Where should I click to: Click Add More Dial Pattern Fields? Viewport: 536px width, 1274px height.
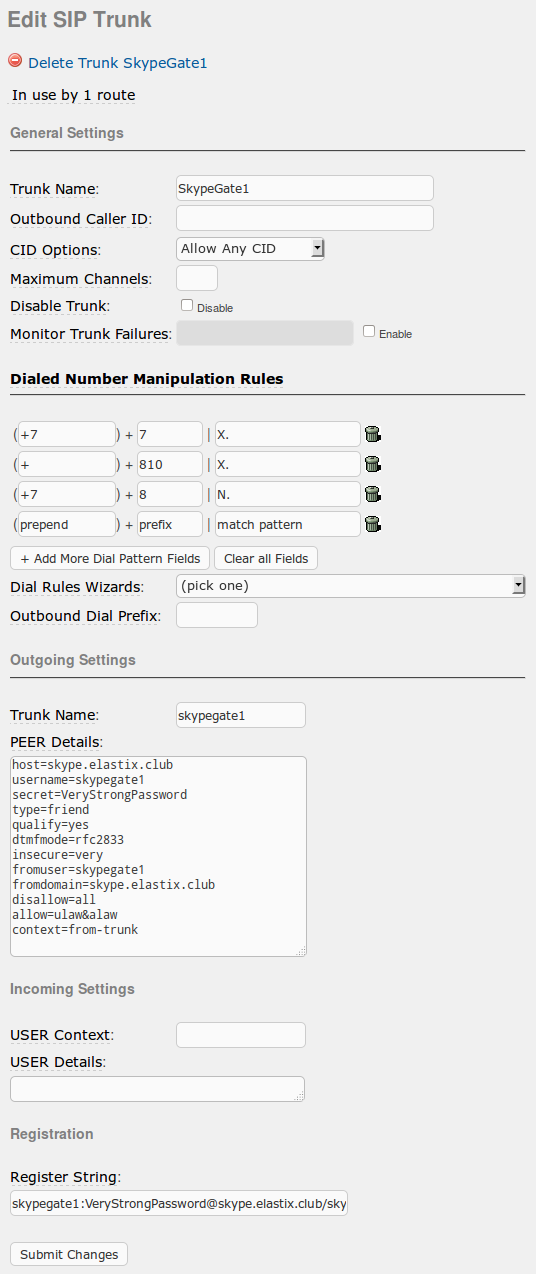tap(110, 558)
